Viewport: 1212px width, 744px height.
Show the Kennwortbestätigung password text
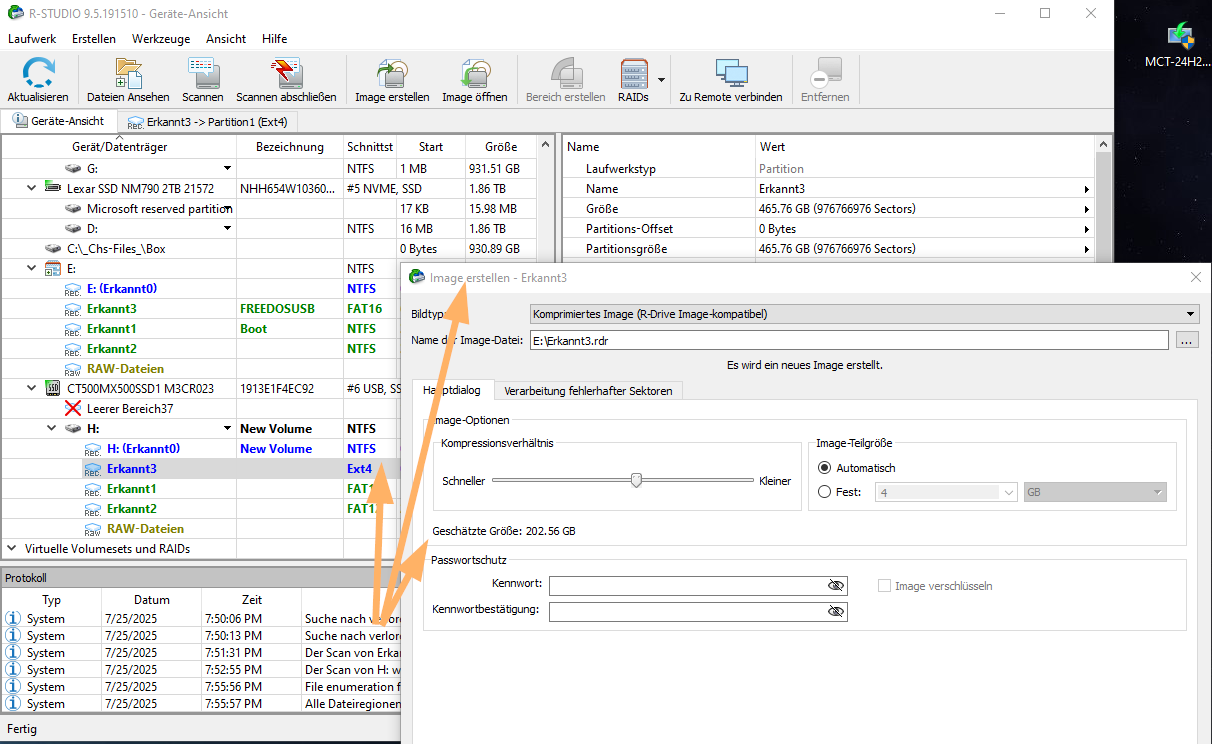click(x=836, y=611)
